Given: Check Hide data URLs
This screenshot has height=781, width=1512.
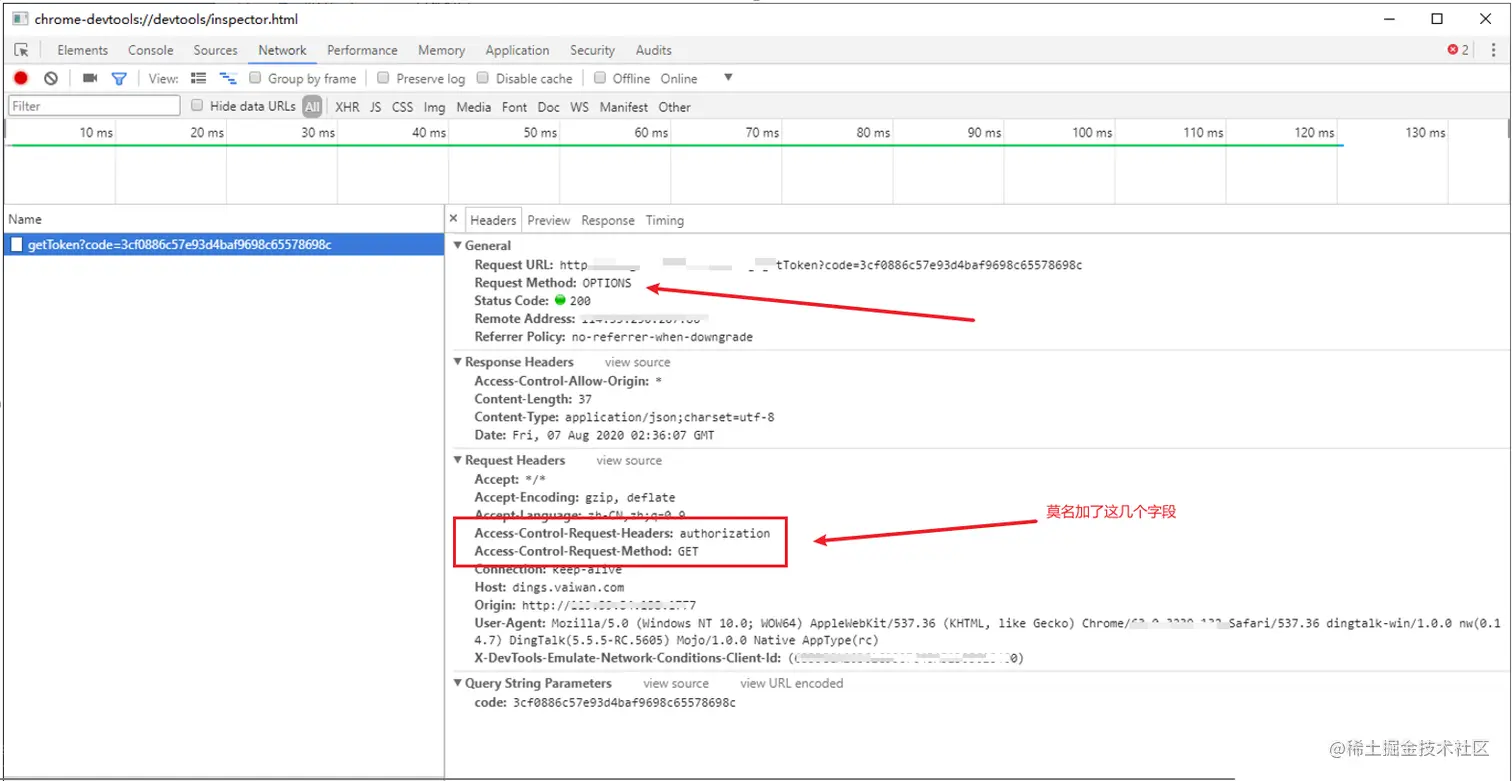Looking at the screenshot, I should [x=197, y=106].
